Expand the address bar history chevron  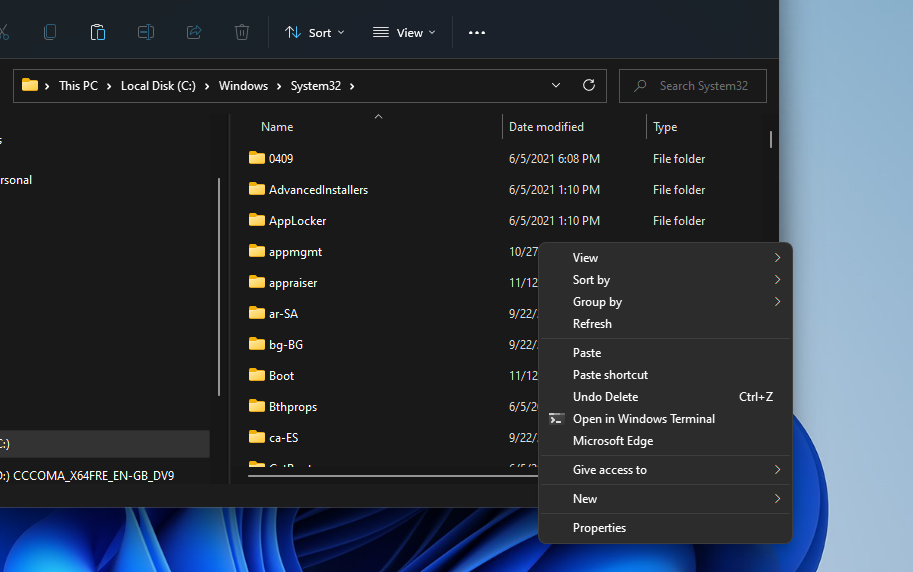click(x=556, y=86)
